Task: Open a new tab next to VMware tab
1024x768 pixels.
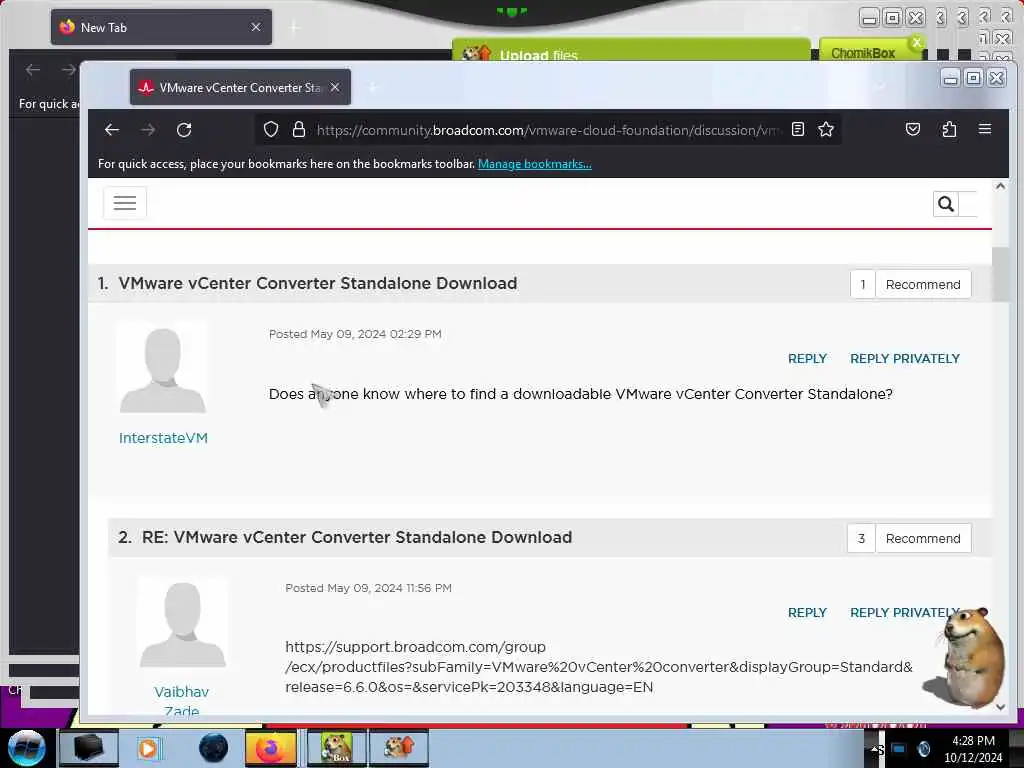Action: pos(373,87)
